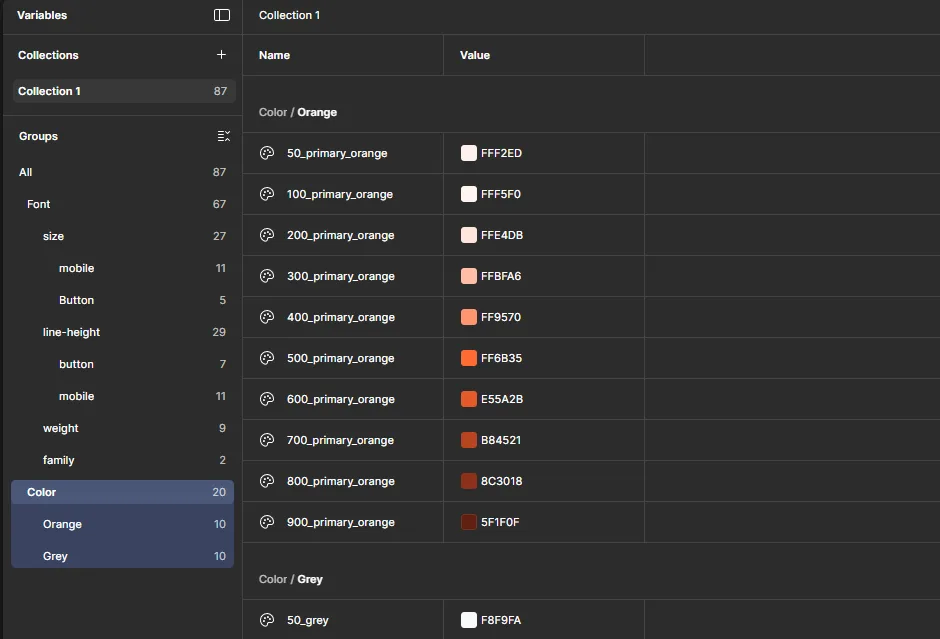This screenshot has height=639, width=940.
Task: Collapse the left sidebar panel
Action: (x=220, y=15)
